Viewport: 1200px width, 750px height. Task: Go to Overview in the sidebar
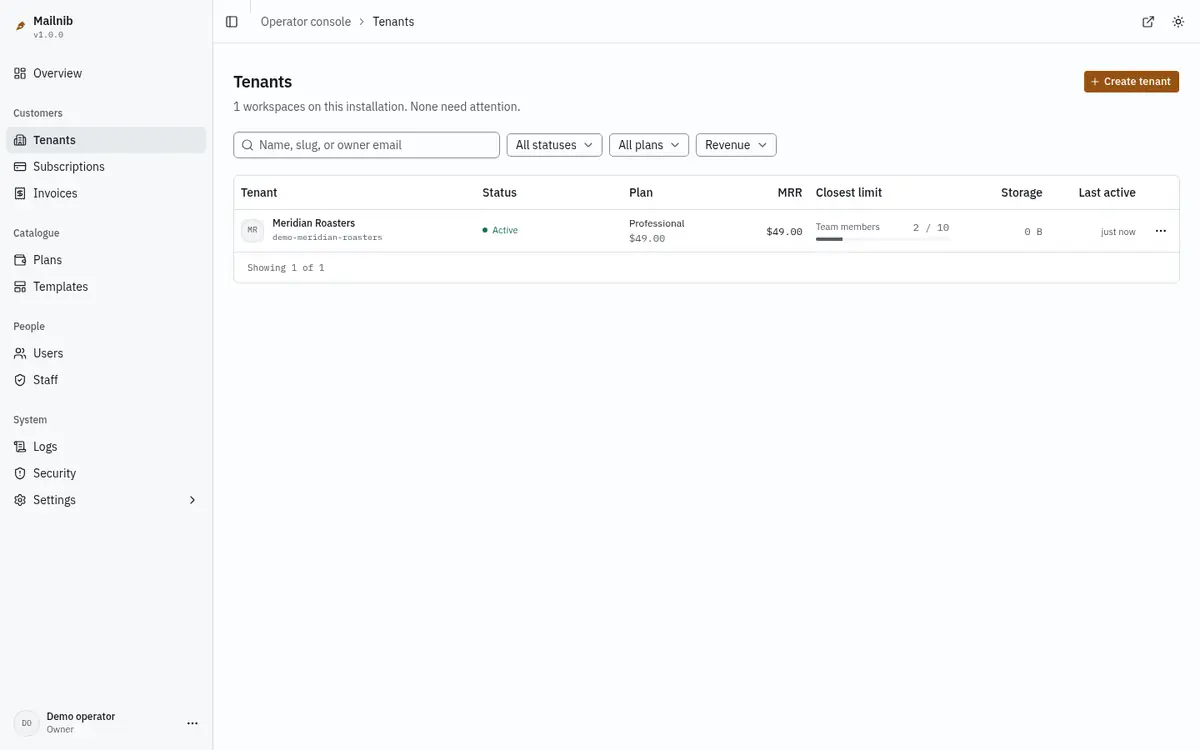(x=106, y=73)
